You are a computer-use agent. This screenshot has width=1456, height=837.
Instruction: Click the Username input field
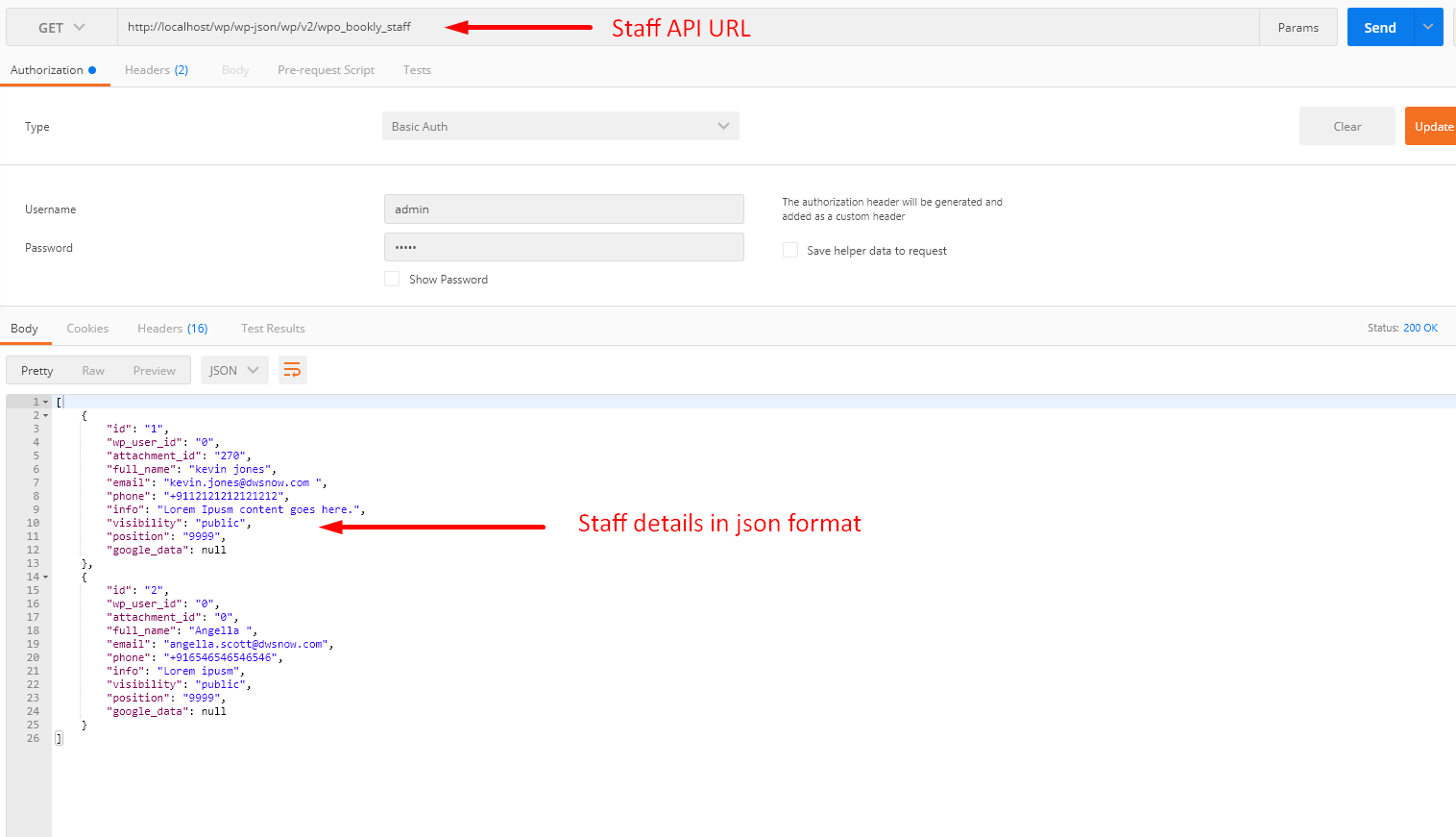click(564, 209)
